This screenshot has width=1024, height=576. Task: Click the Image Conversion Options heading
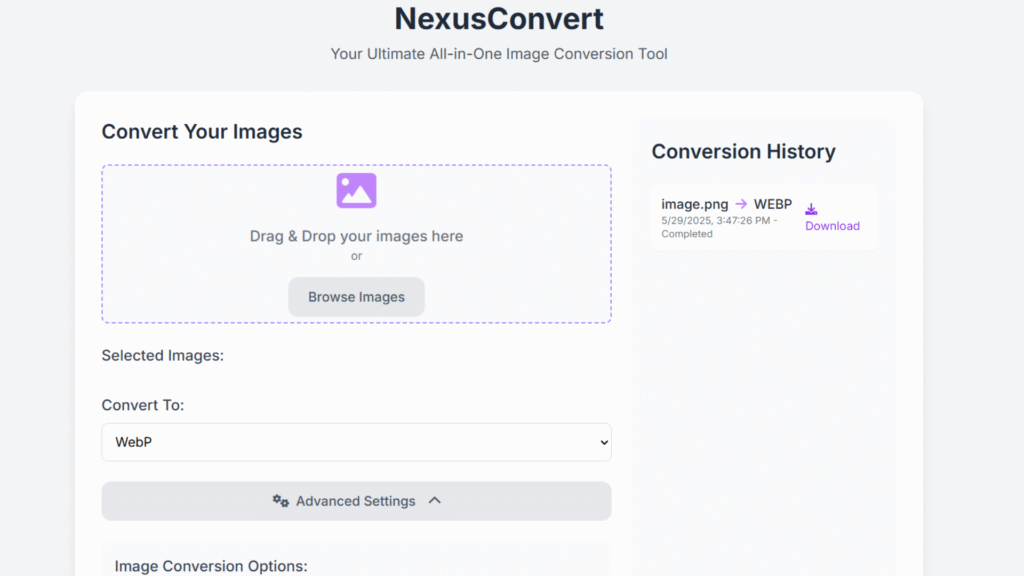click(x=211, y=566)
